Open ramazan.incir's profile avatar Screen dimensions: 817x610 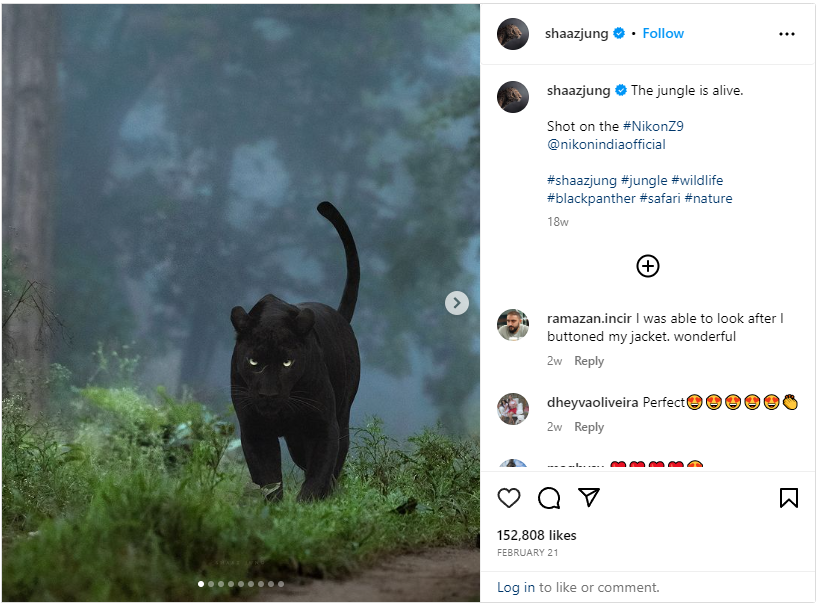[513, 325]
